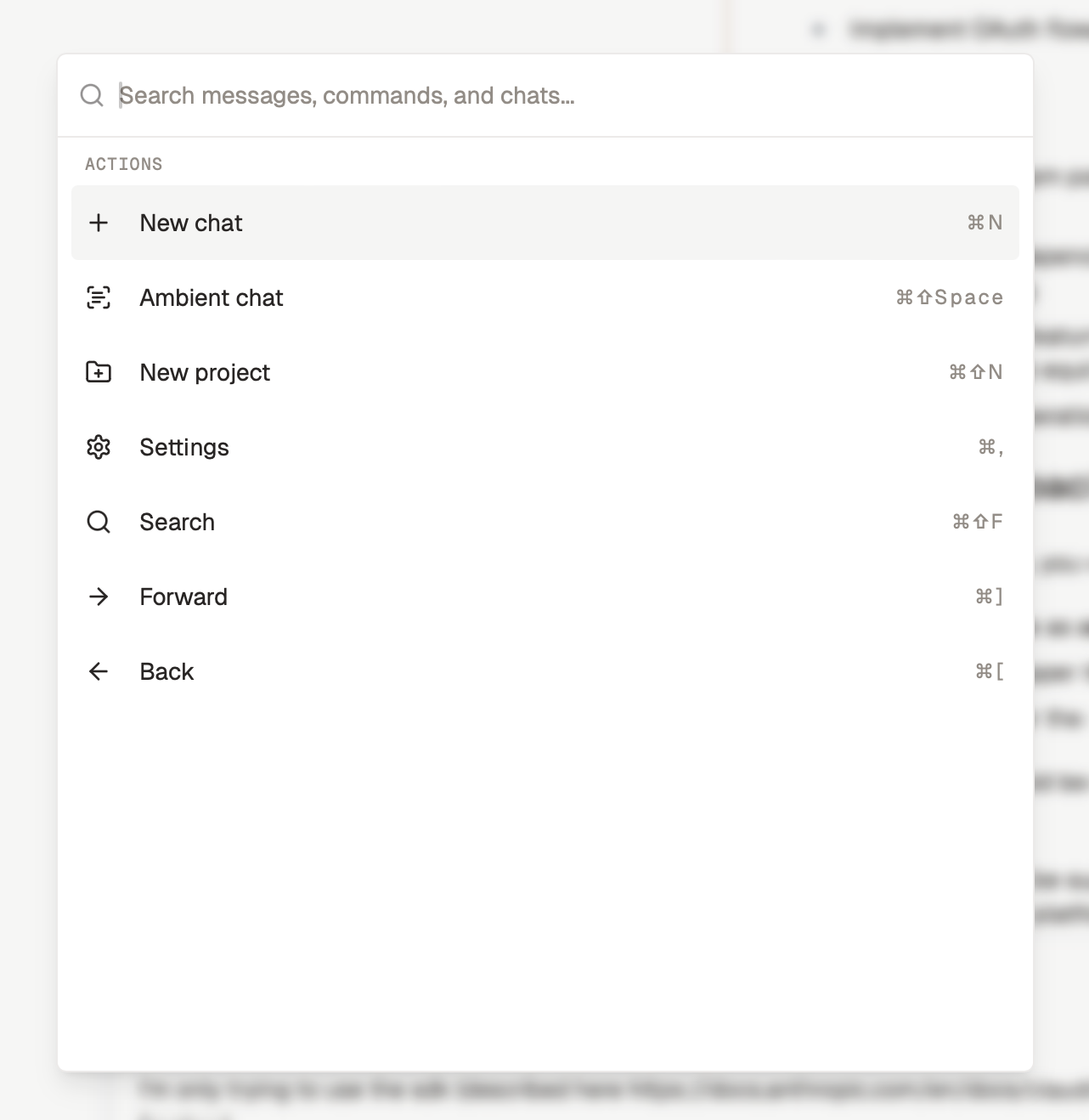Activate the Forward navigation action
This screenshot has width=1089, height=1120.
click(183, 597)
